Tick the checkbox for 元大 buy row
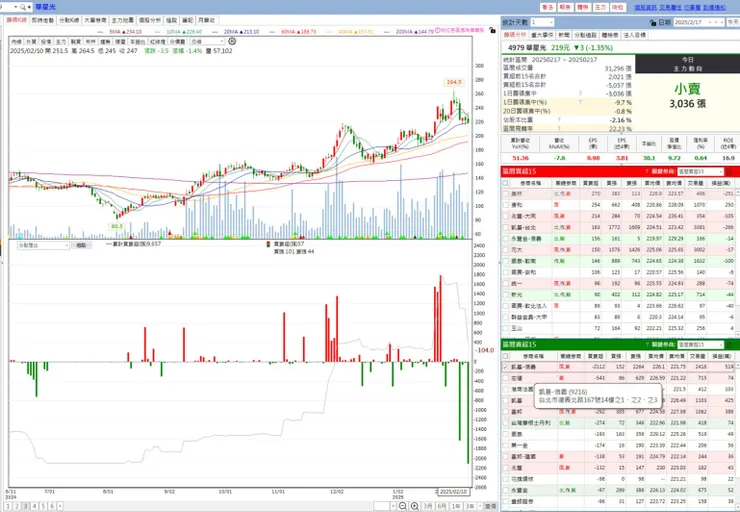This screenshot has height=512, width=740. 505,250
